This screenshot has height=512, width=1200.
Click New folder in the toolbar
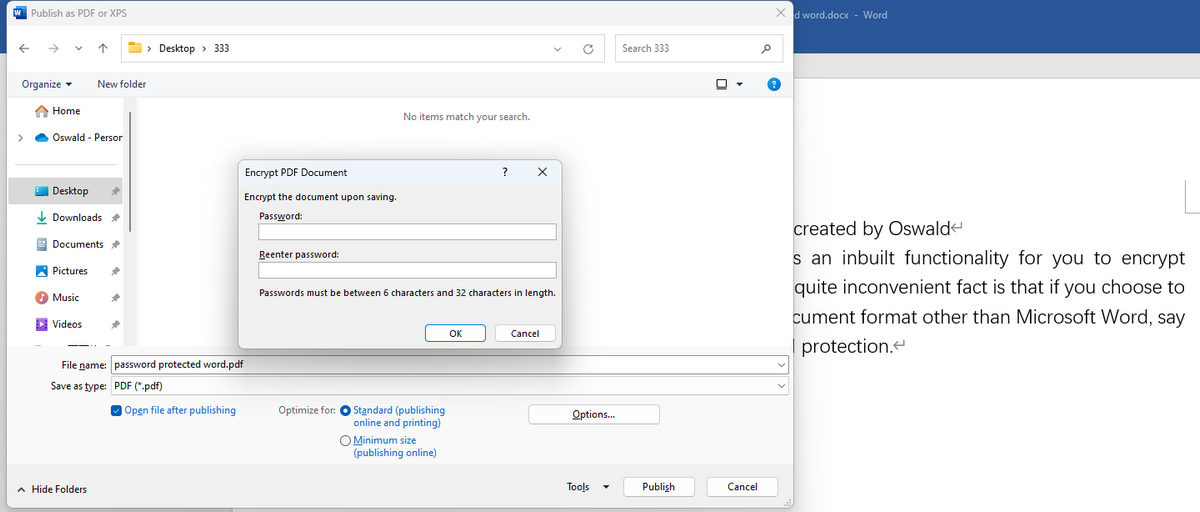[x=121, y=85]
